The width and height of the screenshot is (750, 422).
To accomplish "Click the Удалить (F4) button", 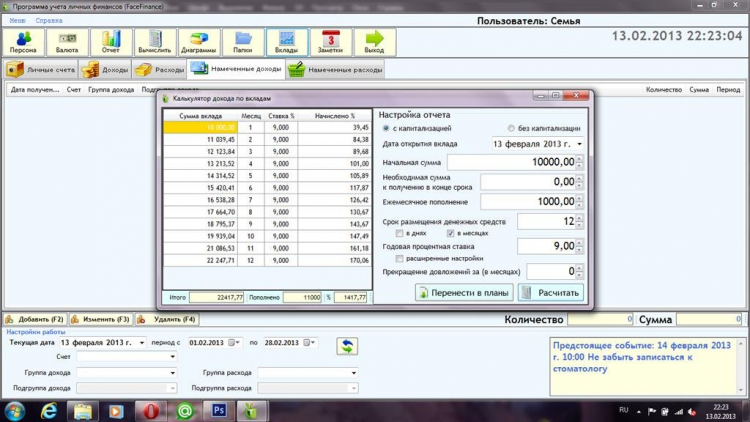I will click(166, 319).
